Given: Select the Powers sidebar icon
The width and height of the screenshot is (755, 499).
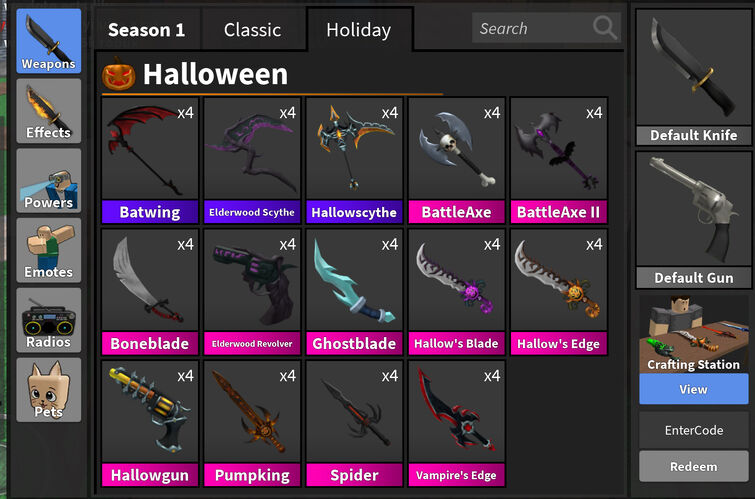Looking at the screenshot, I should pyautogui.click(x=49, y=181).
